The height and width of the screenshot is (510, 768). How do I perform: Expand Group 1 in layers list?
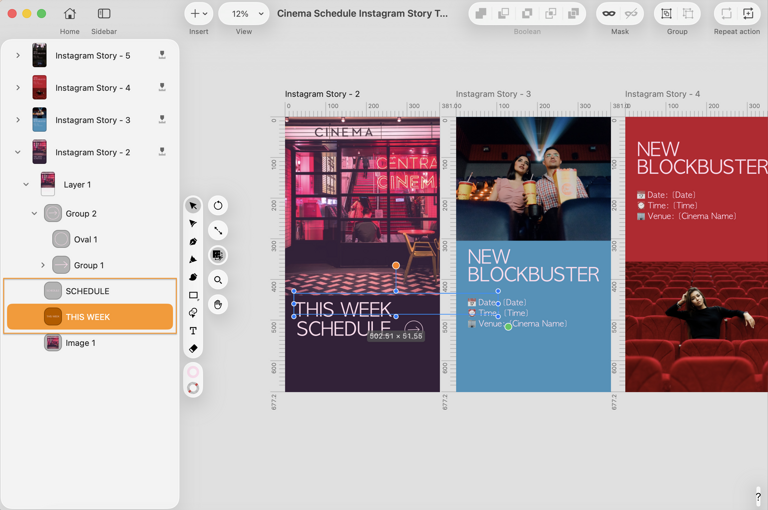coord(43,265)
